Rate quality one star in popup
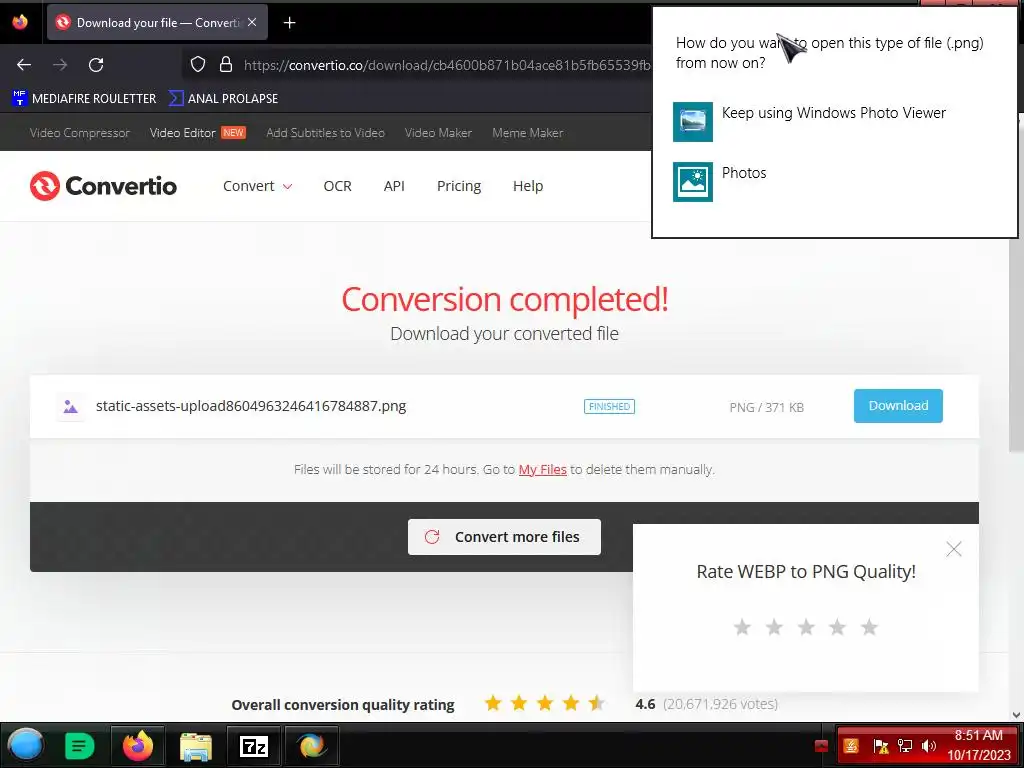This screenshot has height=768, width=1024. [742, 628]
